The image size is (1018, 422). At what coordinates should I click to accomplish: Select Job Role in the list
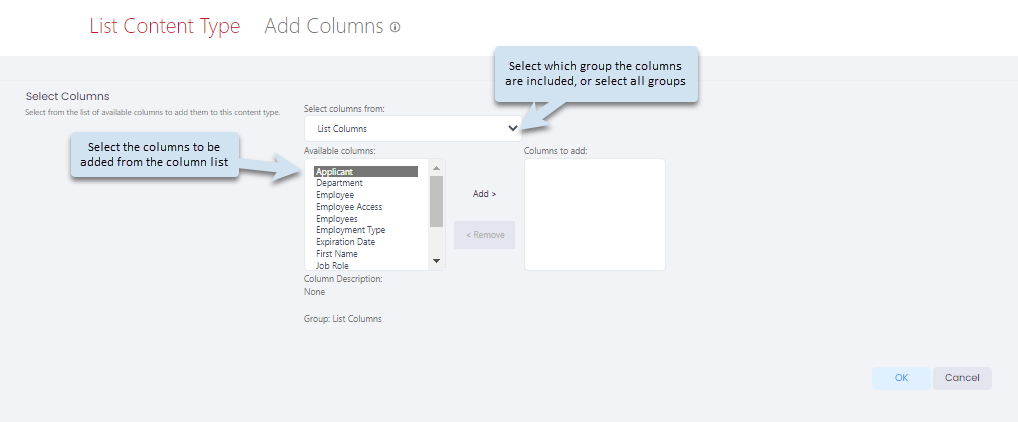(366, 265)
